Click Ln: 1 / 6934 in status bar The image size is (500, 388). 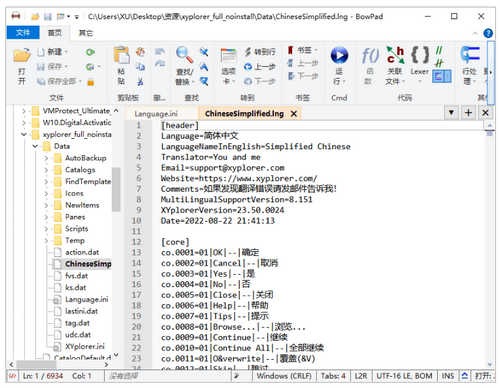tap(43, 376)
